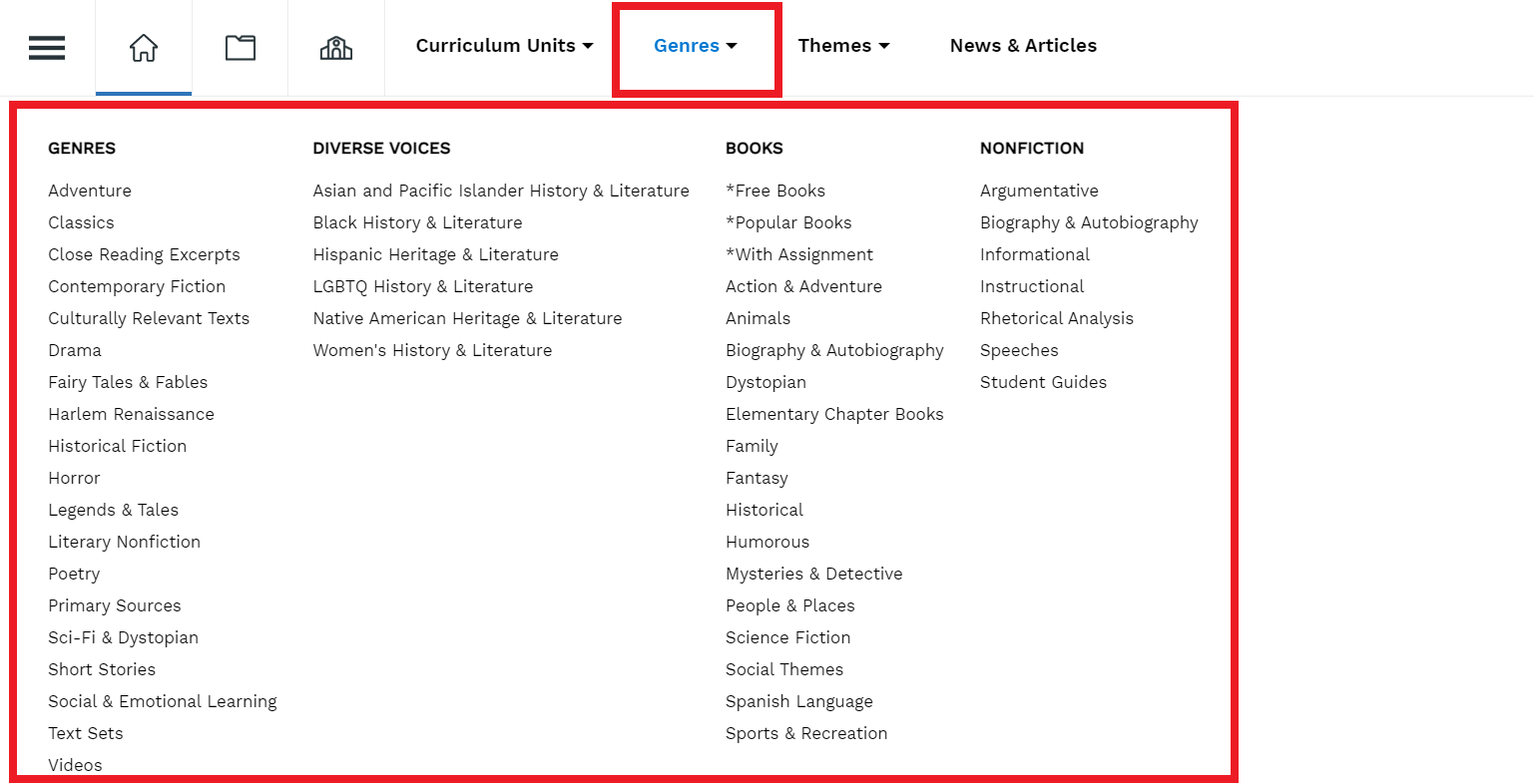The width and height of the screenshot is (1534, 784).
Task: Open Mysteries & Detective books
Action: tap(813, 574)
